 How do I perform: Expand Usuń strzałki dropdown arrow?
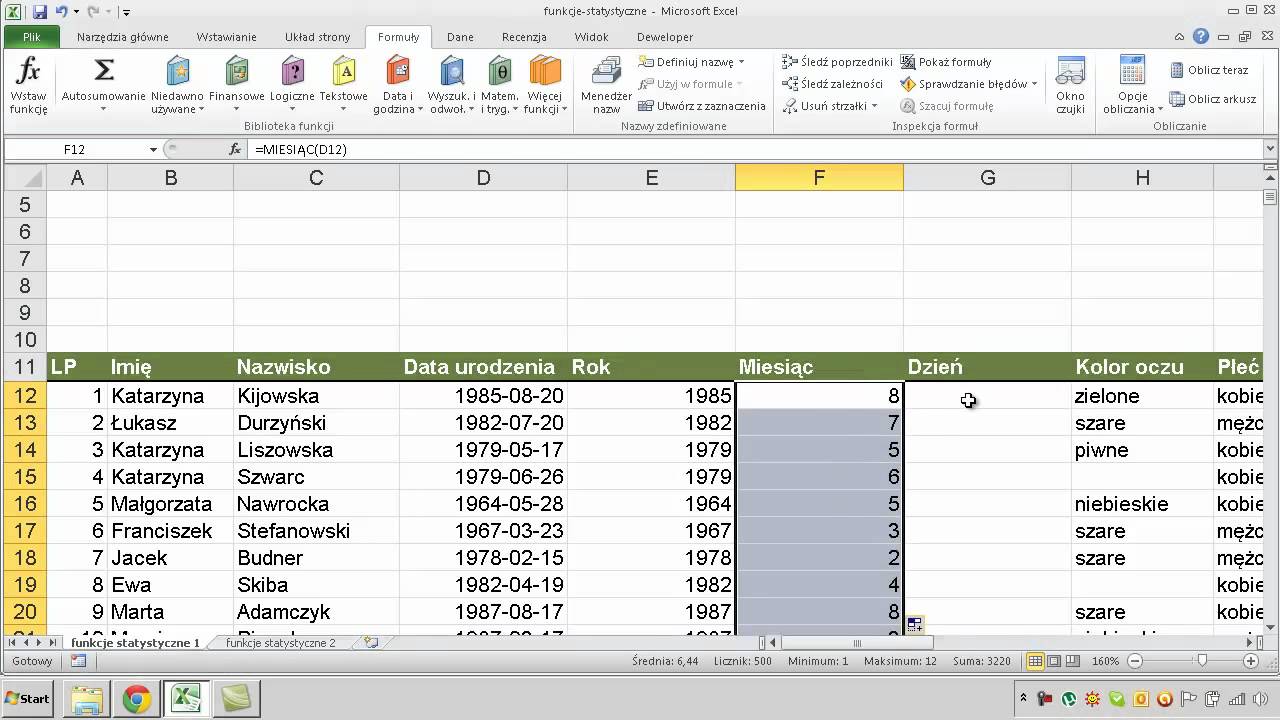[x=874, y=106]
